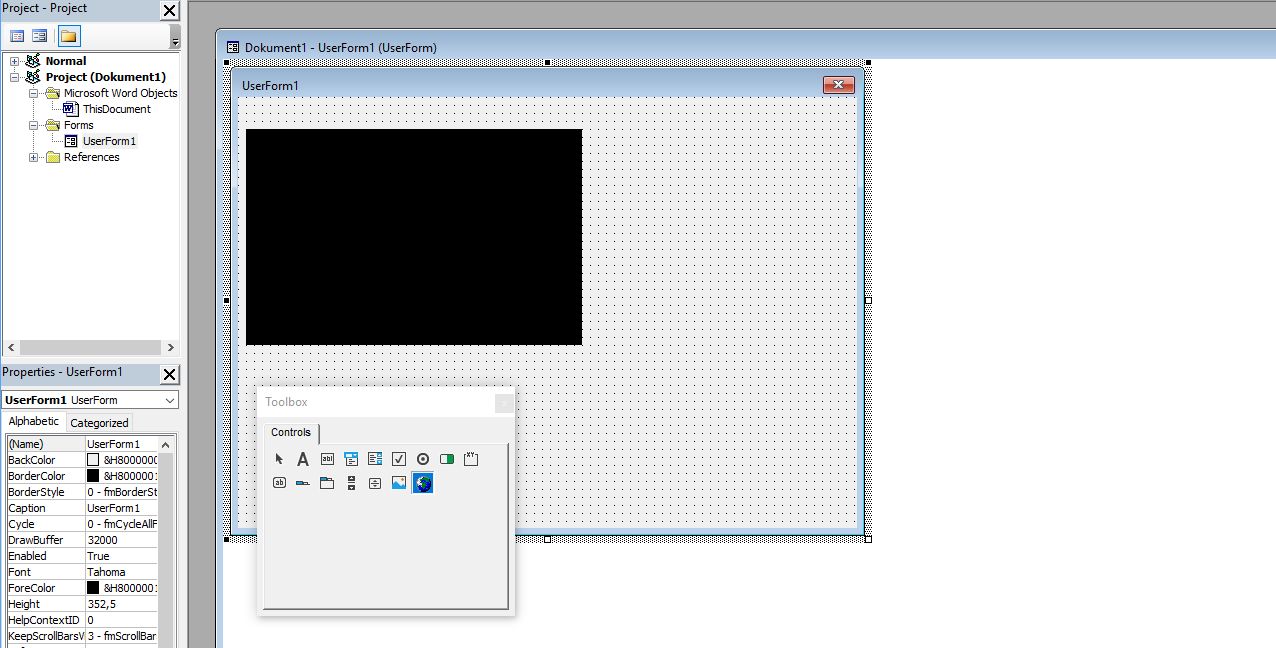Image resolution: width=1276 pixels, height=648 pixels.
Task: Select the ListBox control tool
Action: coord(375,459)
